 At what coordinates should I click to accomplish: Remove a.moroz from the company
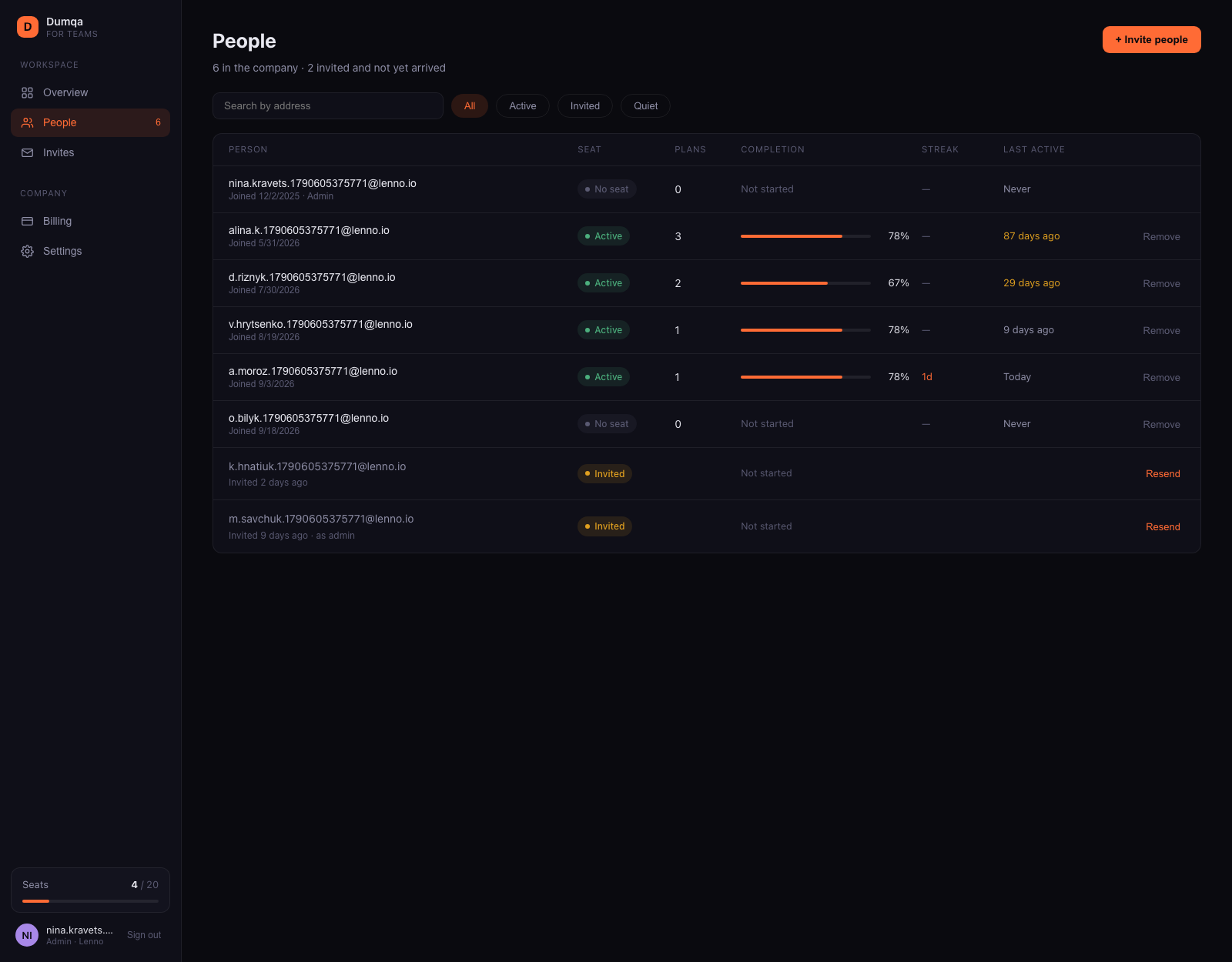[1161, 378]
